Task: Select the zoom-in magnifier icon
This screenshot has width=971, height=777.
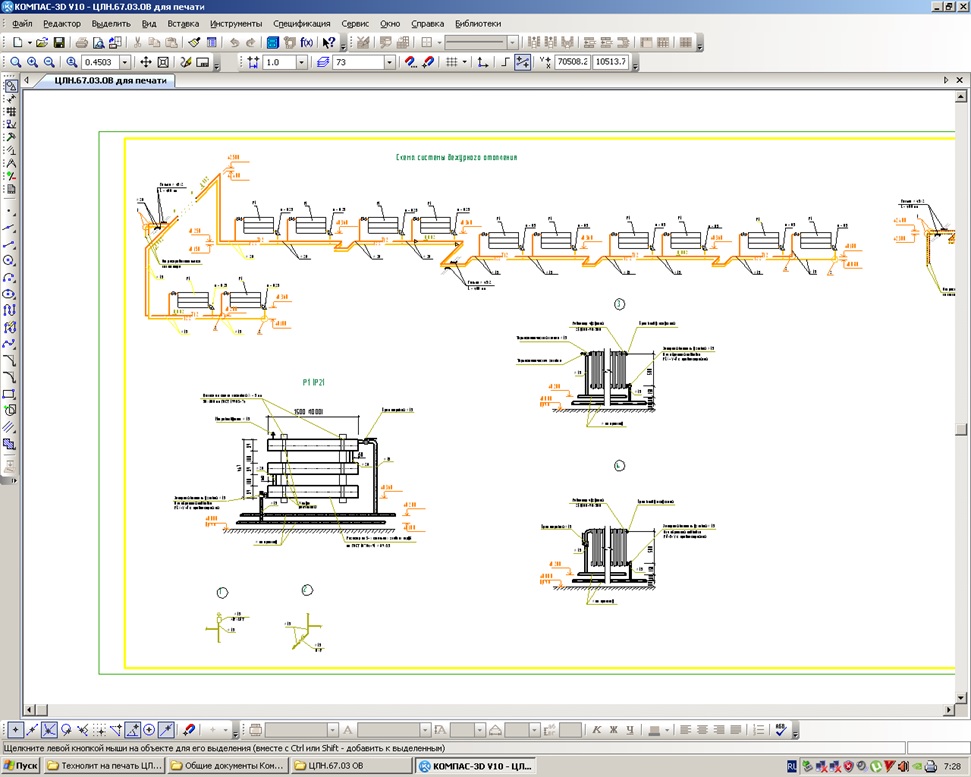Action: 32,62
